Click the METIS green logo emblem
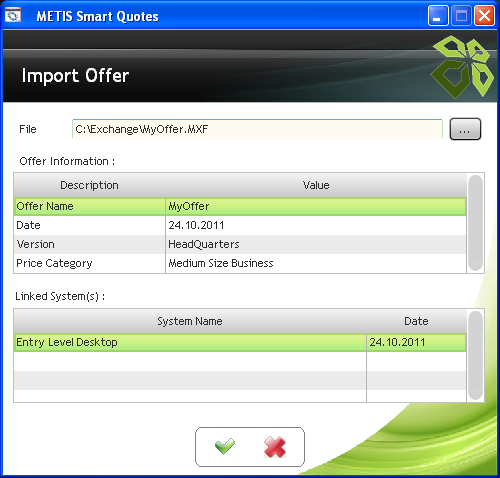500x478 pixels. [x=462, y=67]
